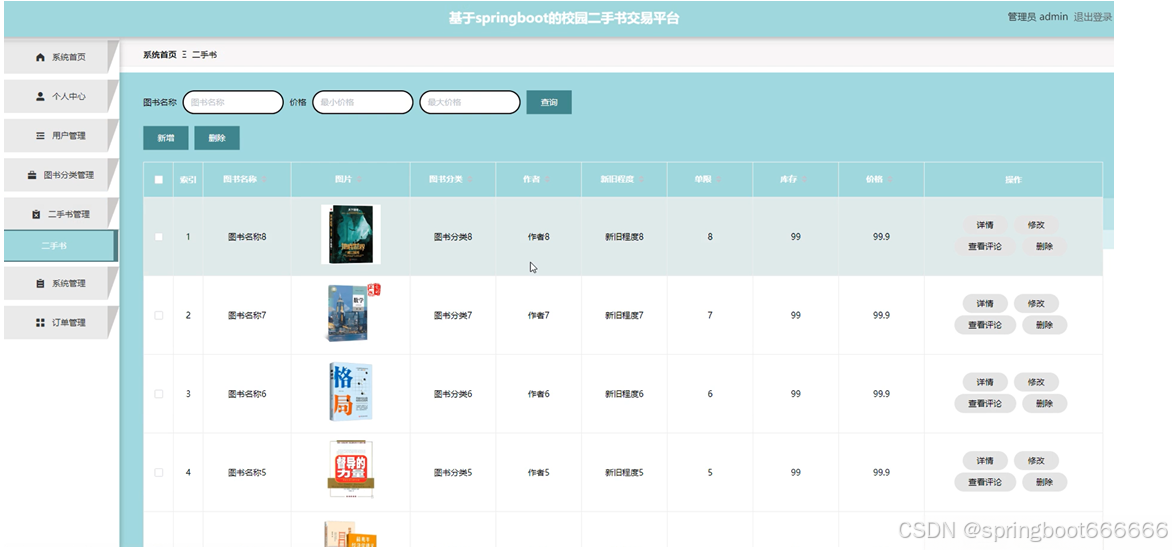Click the sort icon in 新旧程度 column header
This screenshot has height=550, width=1172.
pos(641,179)
